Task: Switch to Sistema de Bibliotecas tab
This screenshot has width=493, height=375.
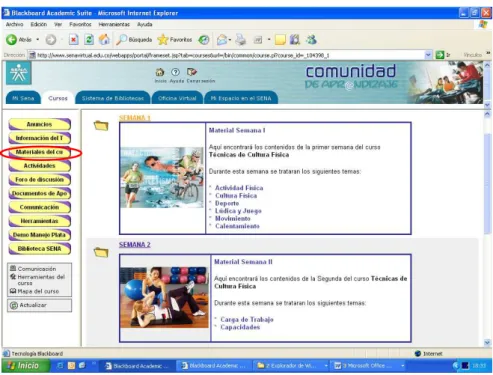Action: point(113,98)
